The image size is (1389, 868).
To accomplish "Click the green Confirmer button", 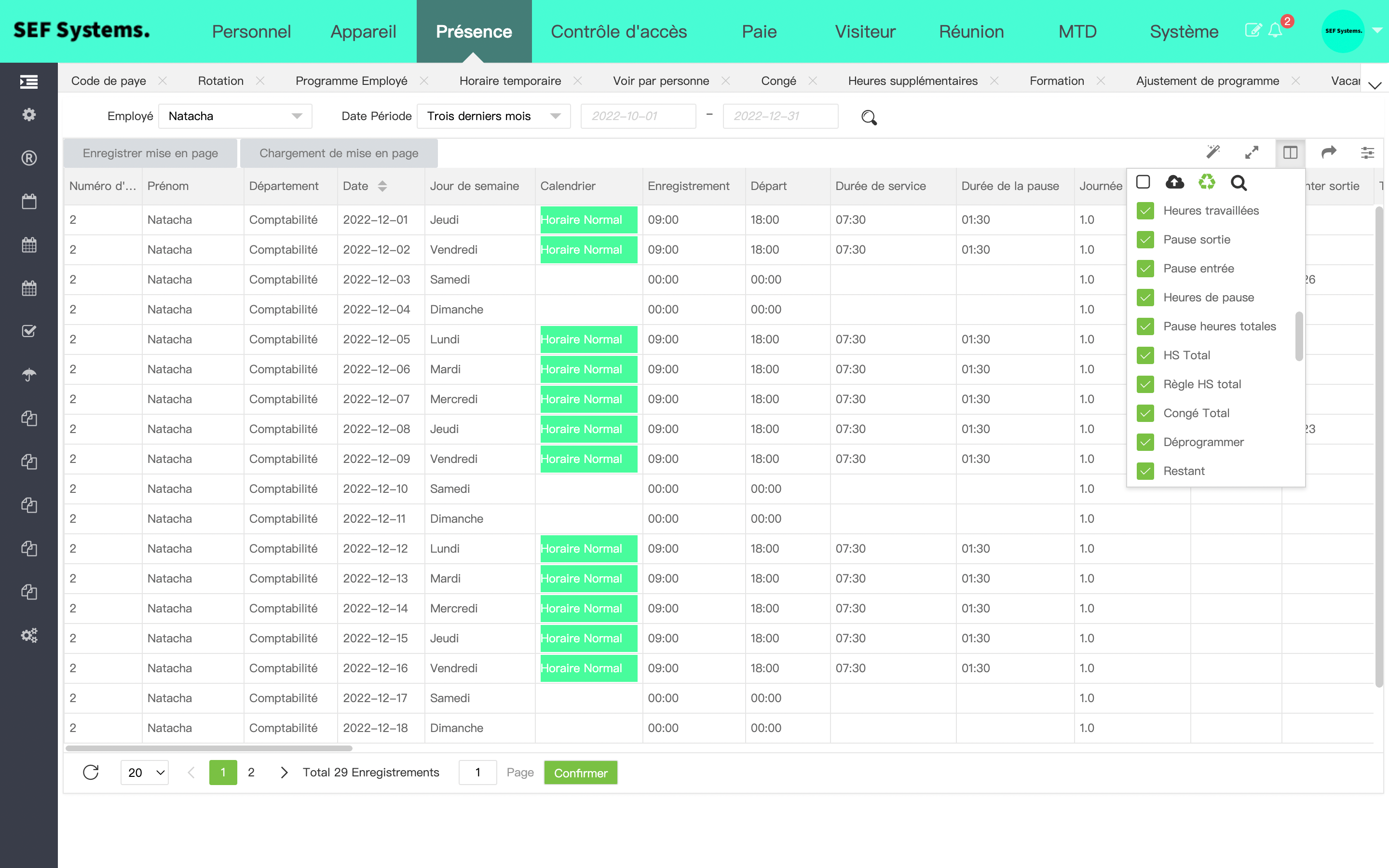I will coord(580,773).
